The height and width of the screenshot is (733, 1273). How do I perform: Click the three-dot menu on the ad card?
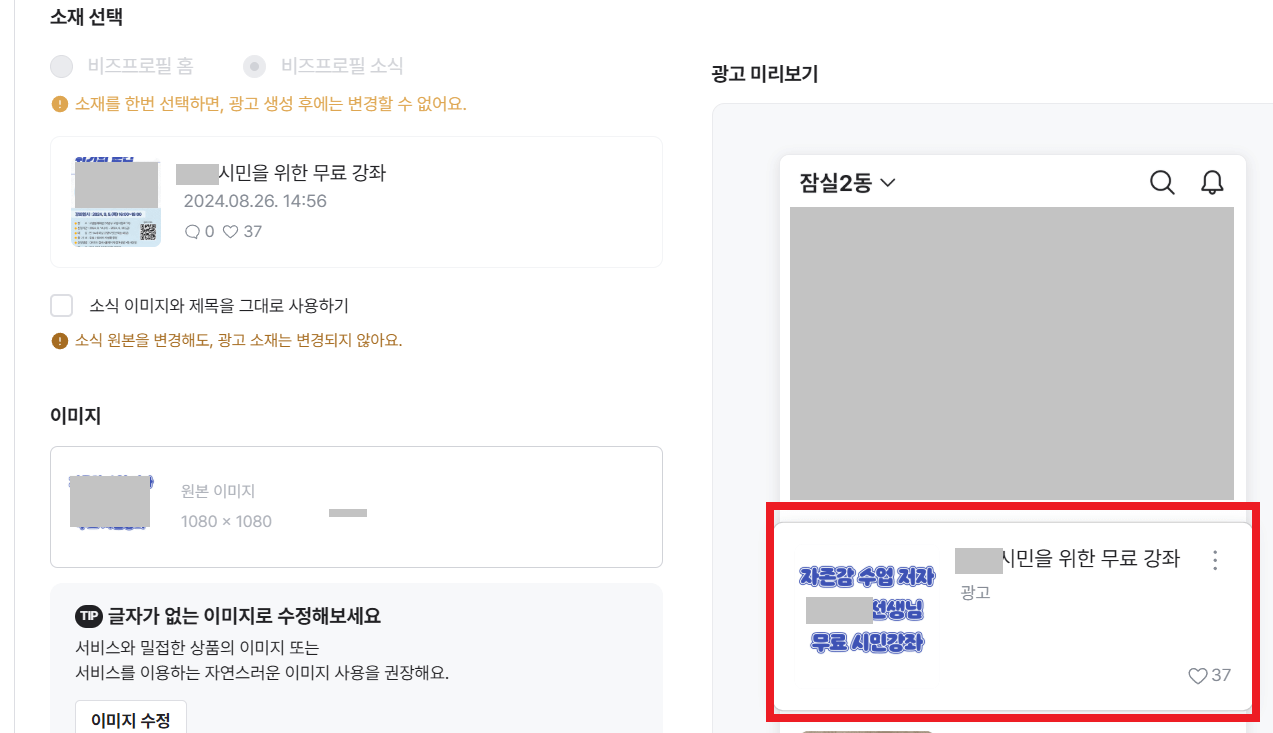[x=1214, y=561]
